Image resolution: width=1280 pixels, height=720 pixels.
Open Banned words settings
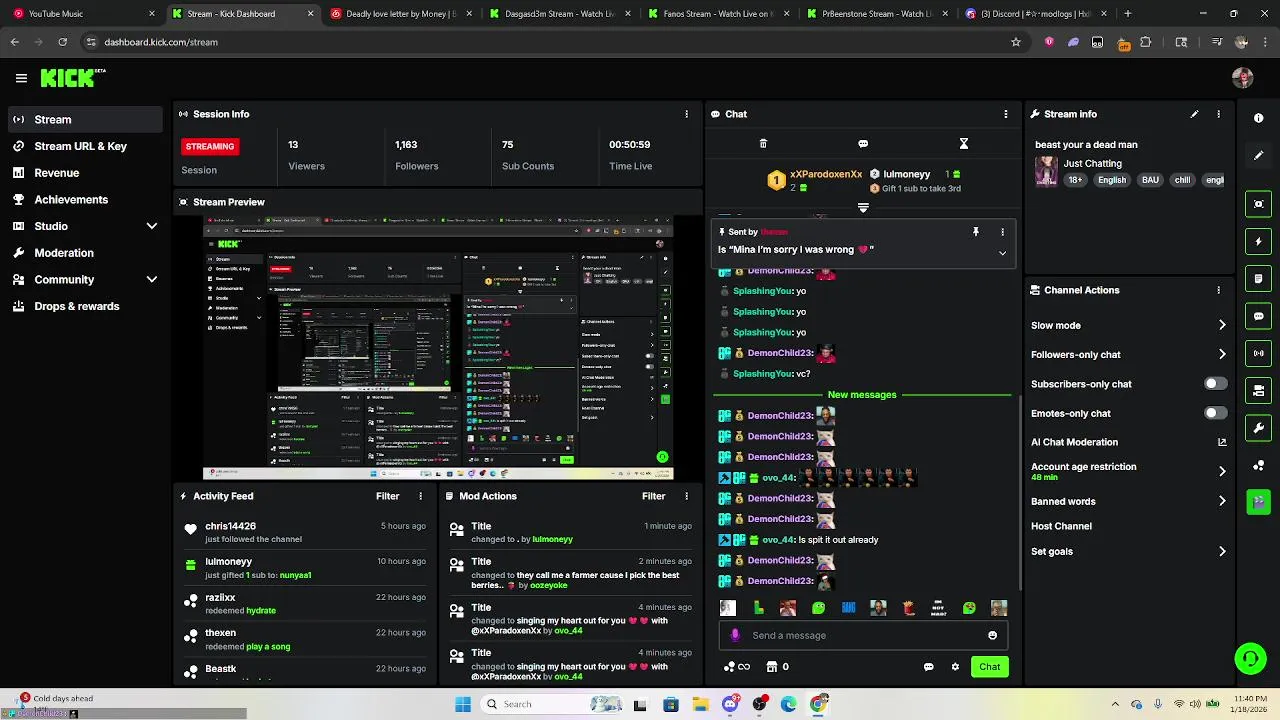point(1128,501)
